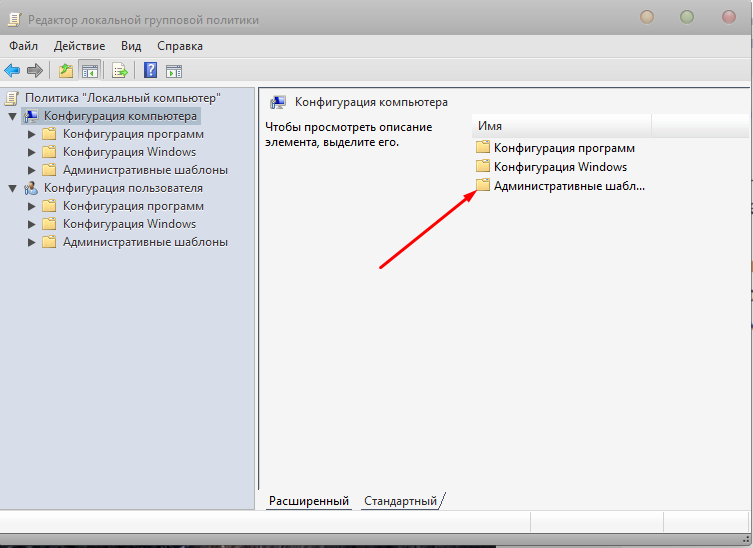Viewport: 753px width, 548px height.
Task: Maximize the window with green button
Action: [687, 17]
